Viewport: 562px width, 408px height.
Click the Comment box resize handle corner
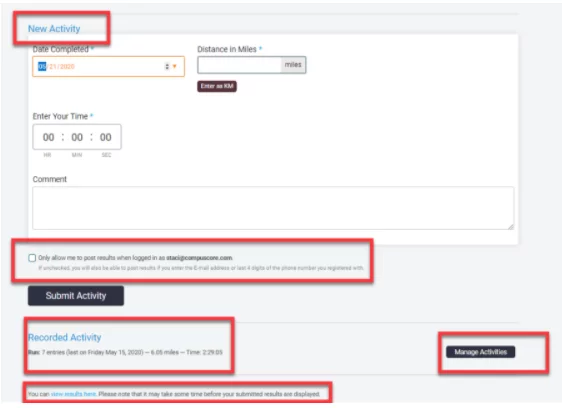pos(511,227)
